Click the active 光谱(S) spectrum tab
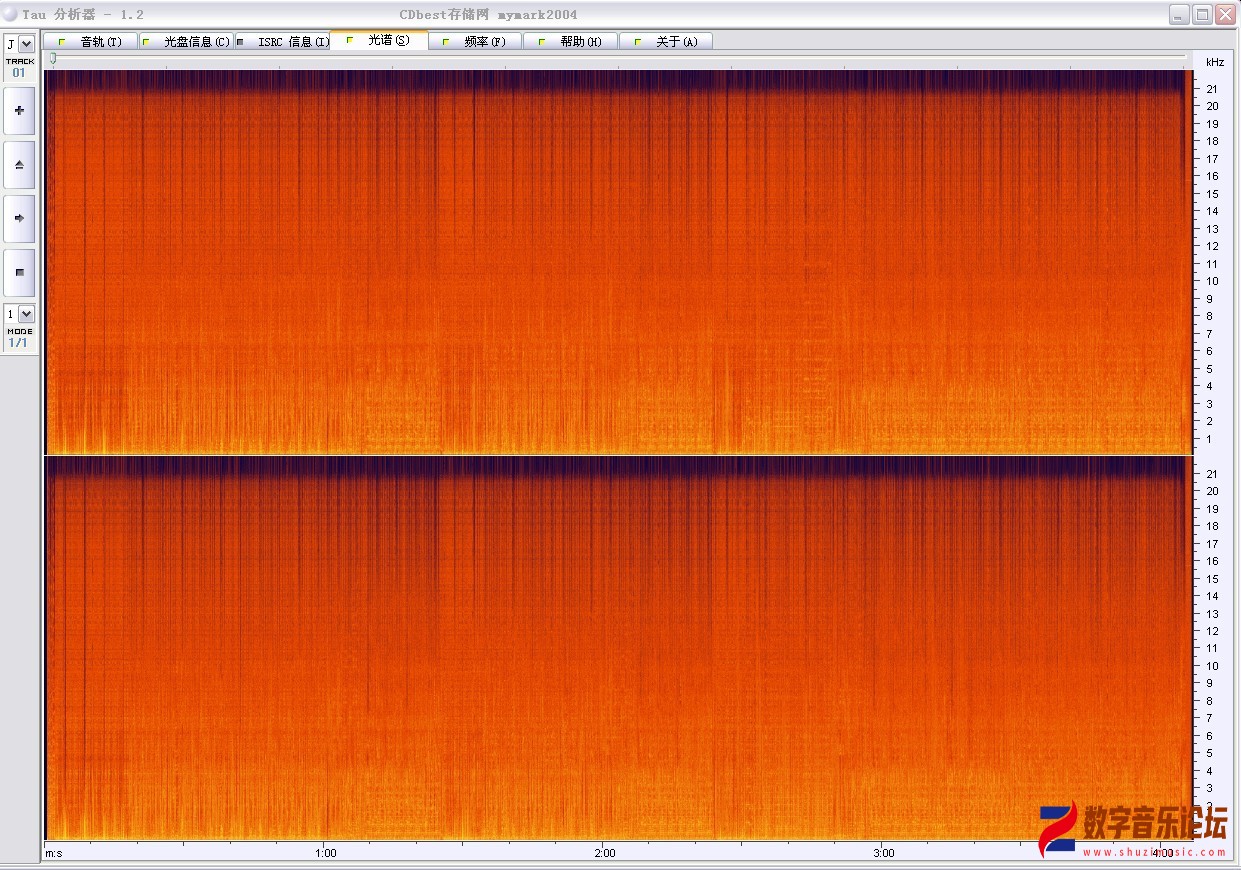This screenshot has height=870, width=1241. (379, 40)
